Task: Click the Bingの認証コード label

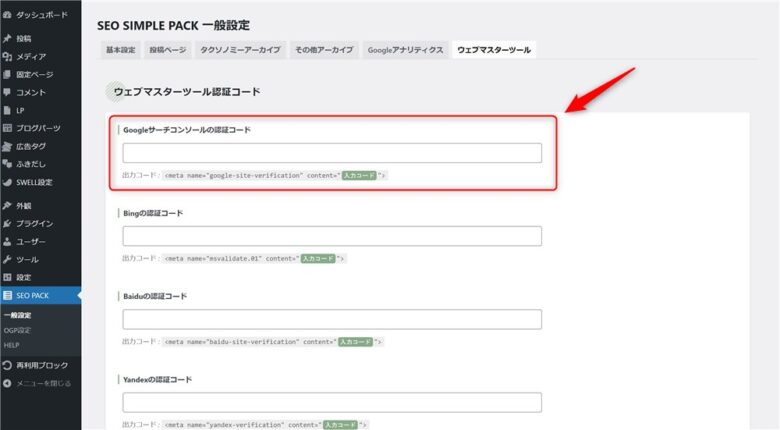Action: pos(153,213)
